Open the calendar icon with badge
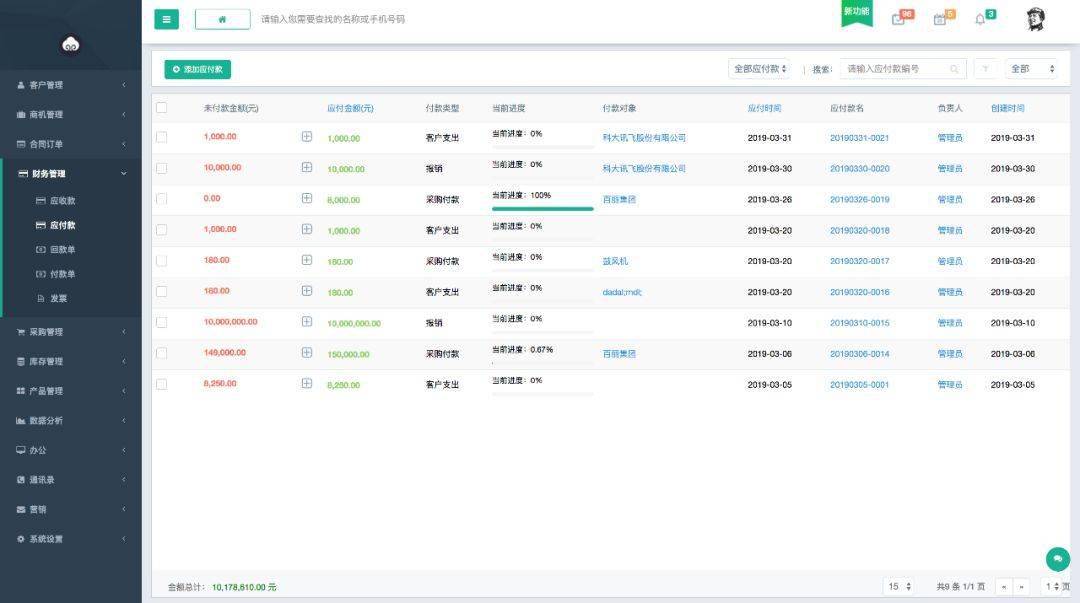1080x603 pixels. [x=939, y=19]
